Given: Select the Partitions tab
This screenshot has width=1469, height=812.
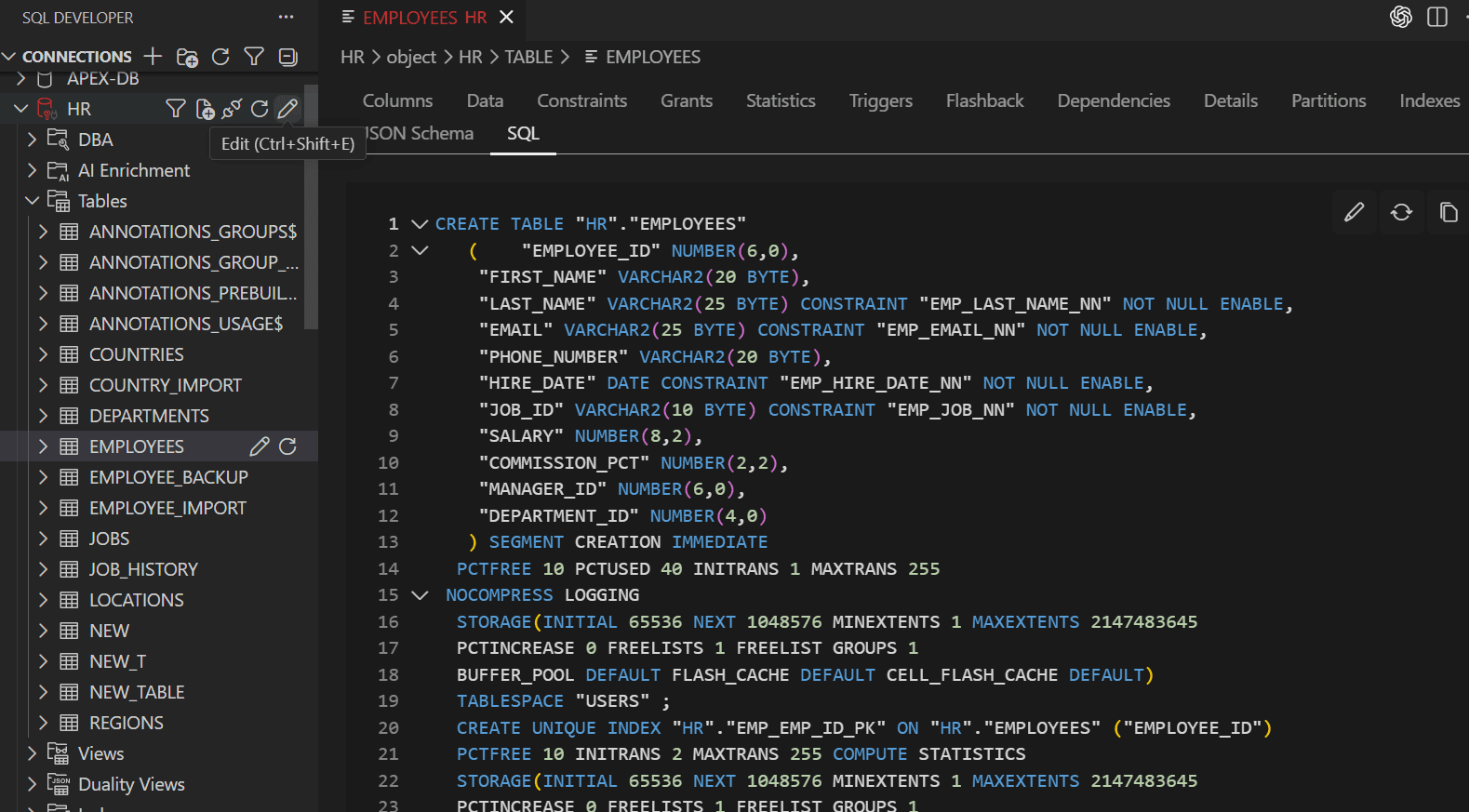Looking at the screenshot, I should tap(1329, 100).
